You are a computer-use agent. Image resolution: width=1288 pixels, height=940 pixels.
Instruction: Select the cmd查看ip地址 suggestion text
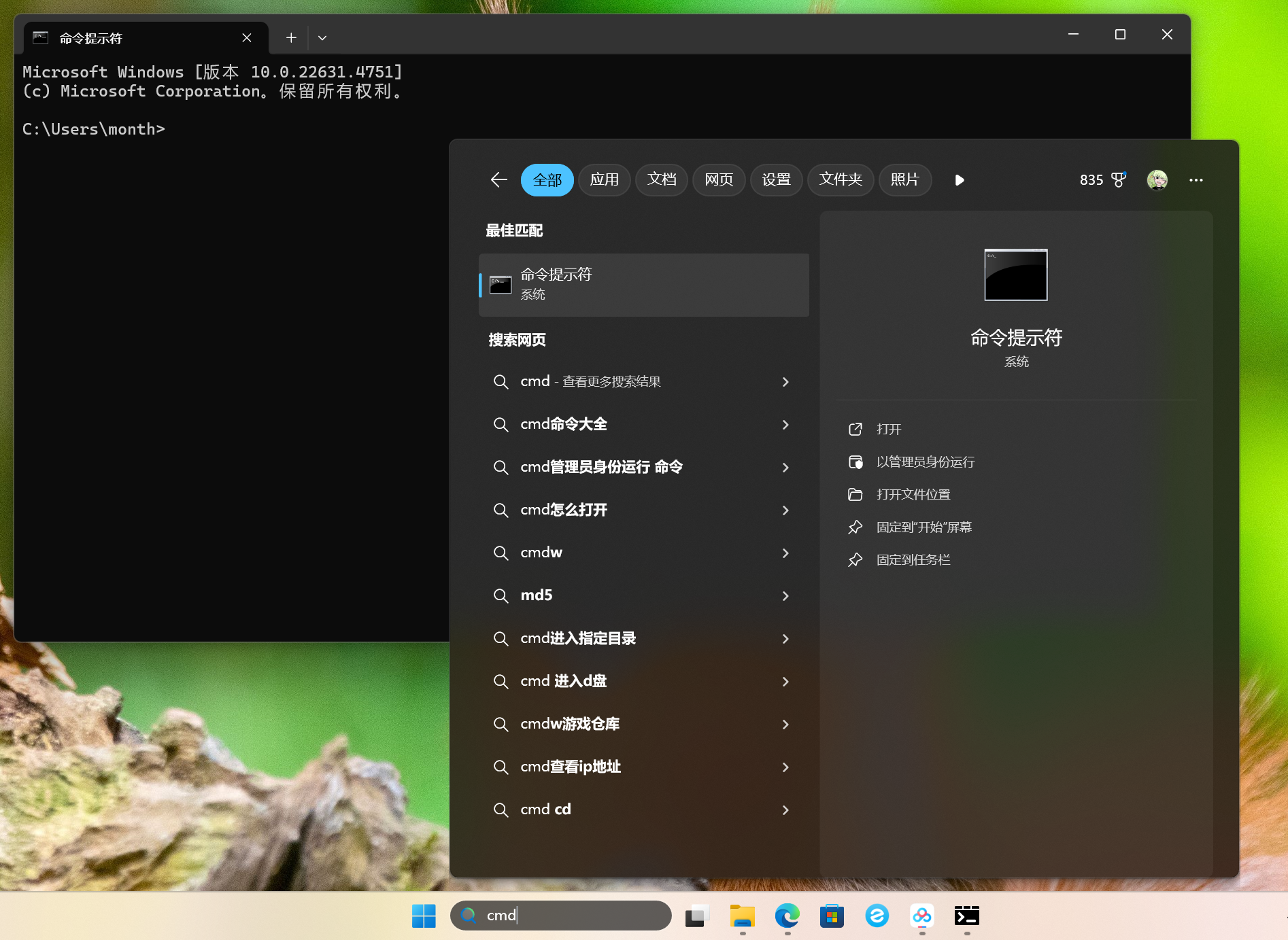point(571,767)
